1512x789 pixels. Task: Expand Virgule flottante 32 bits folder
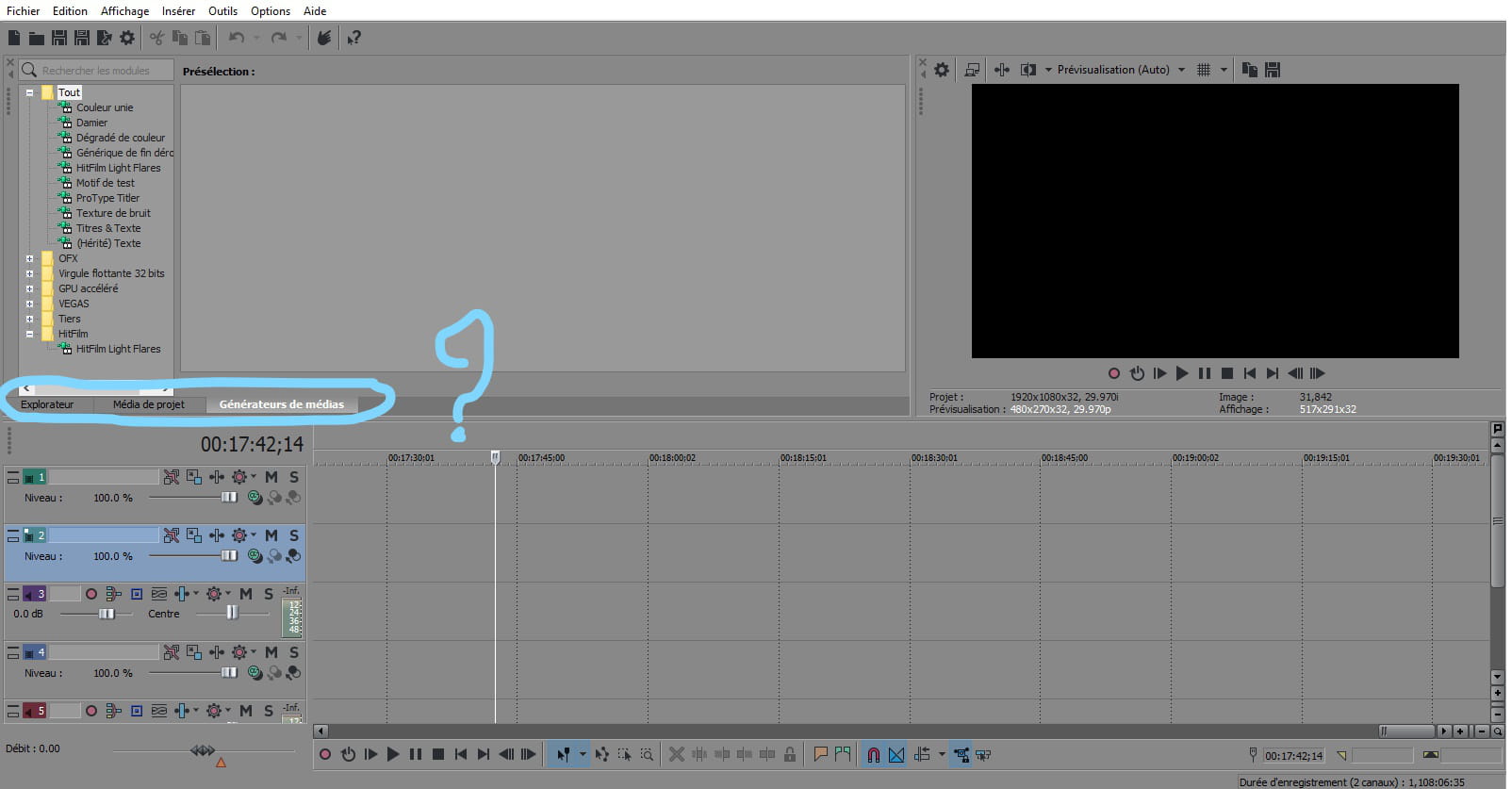click(29, 273)
